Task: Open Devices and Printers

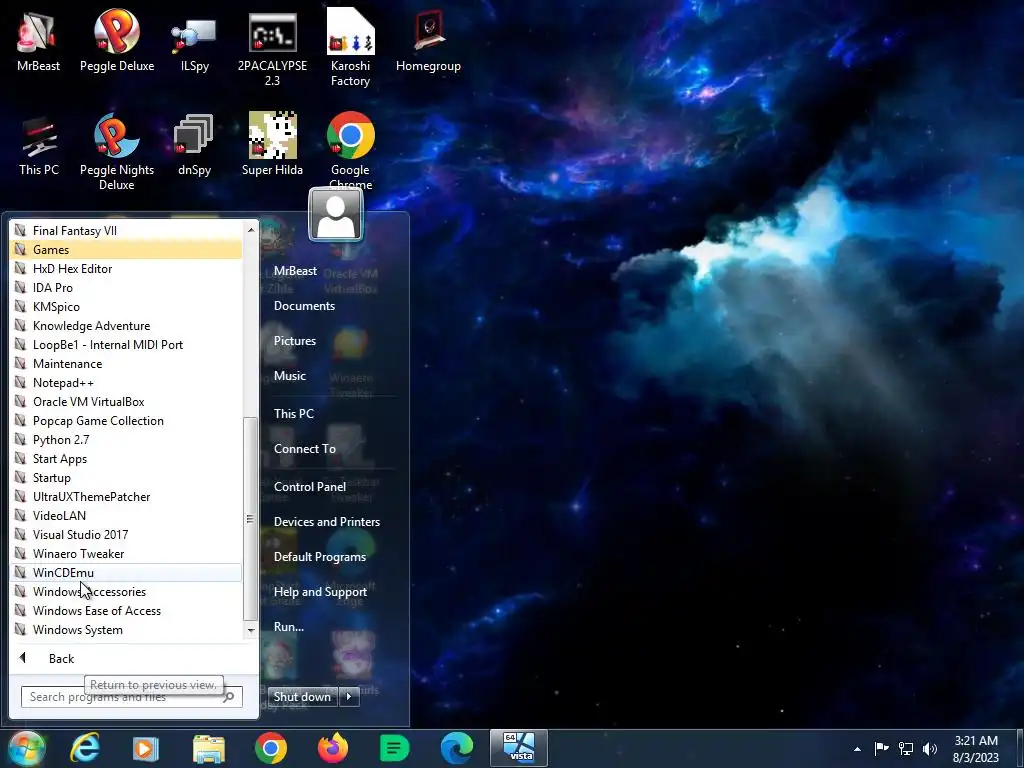Action: [x=327, y=522]
